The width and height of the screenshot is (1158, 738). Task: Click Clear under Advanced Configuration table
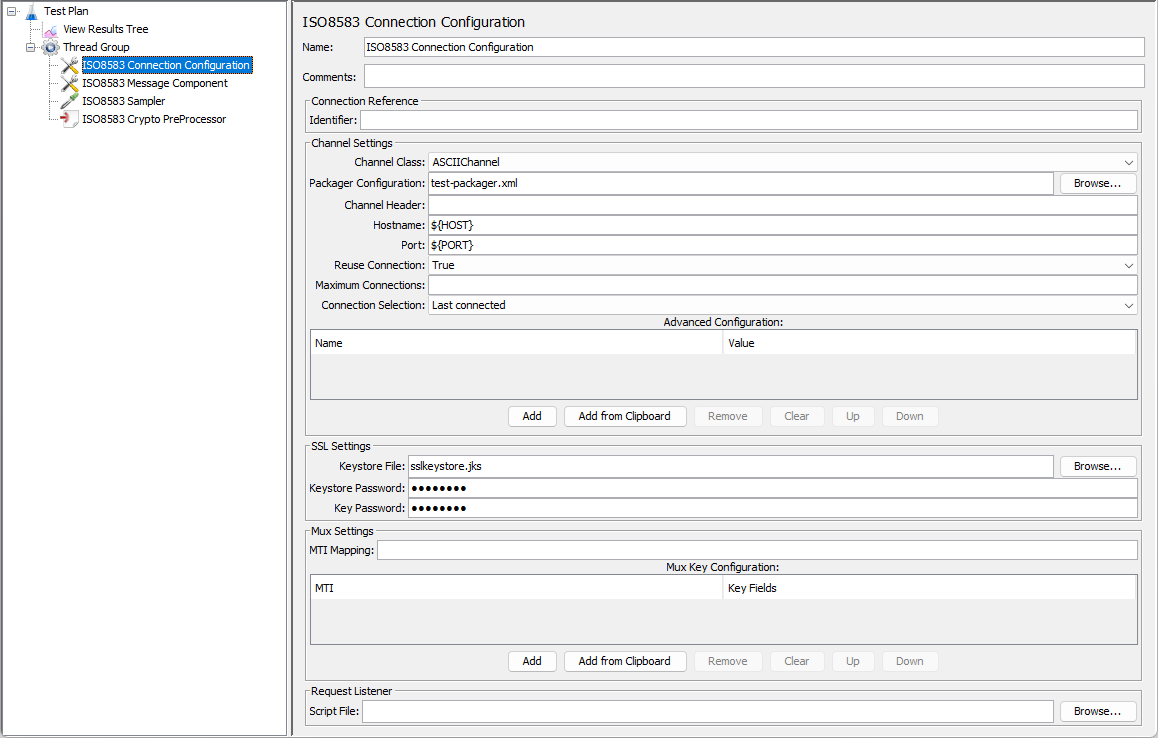click(796, 417)
